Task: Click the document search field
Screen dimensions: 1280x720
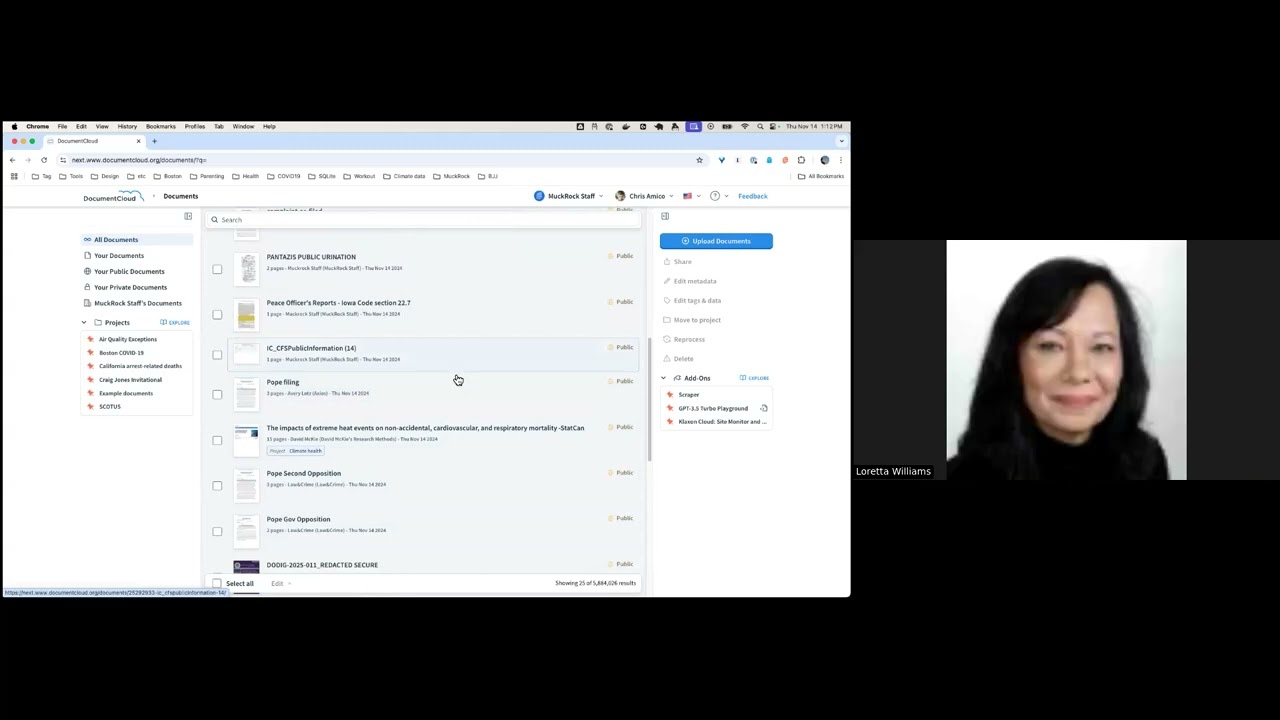Action: coord(422,220)
